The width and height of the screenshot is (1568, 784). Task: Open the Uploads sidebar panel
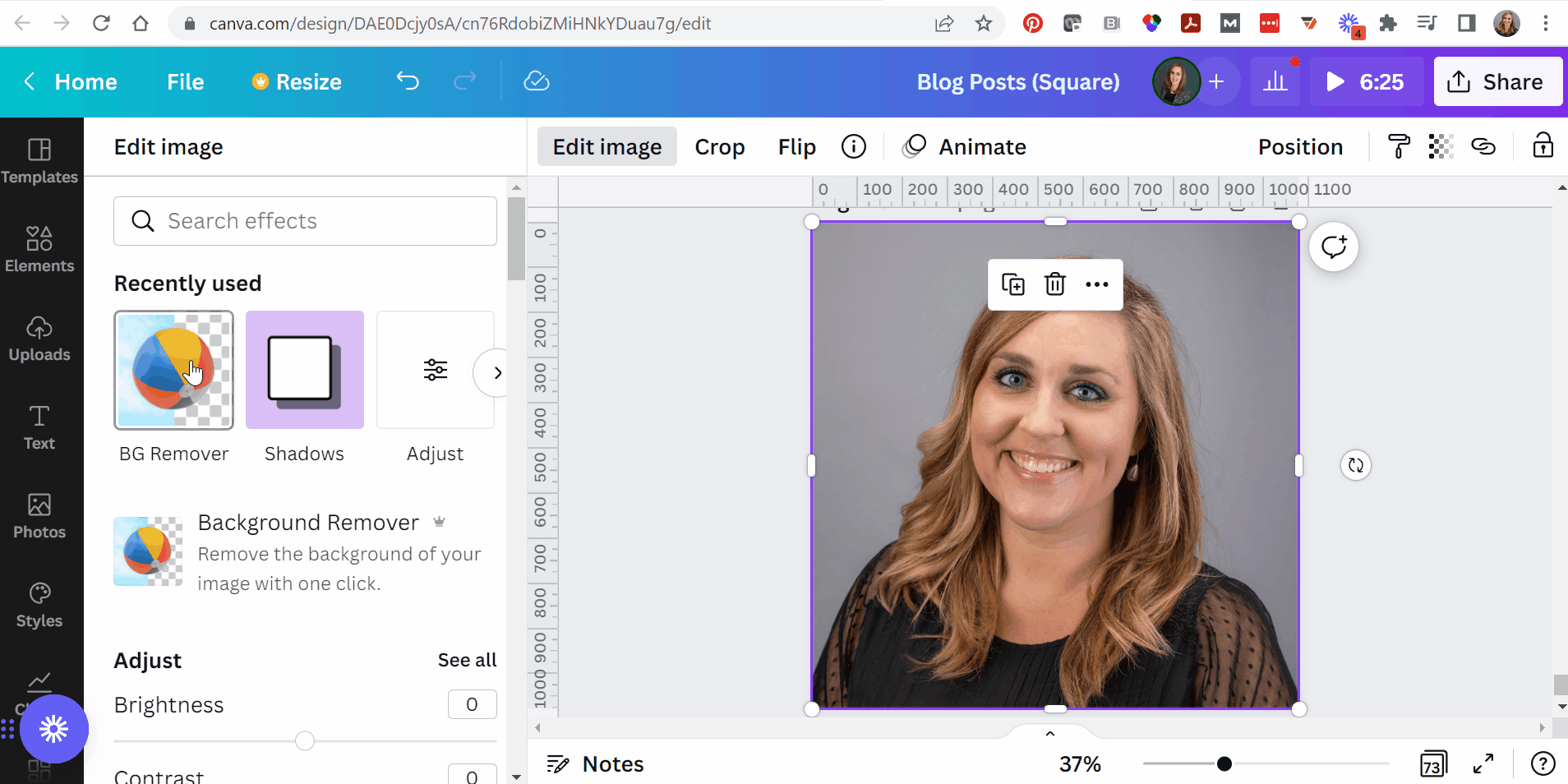(39, 339)
